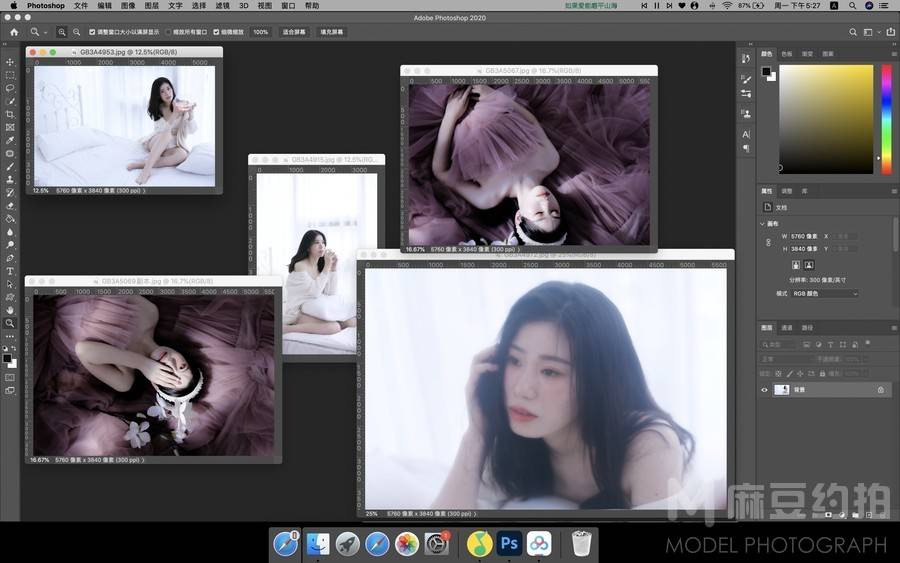Open the 文件 (File) menu
The width and height of the screenshot is (900, 563).
pos(81,6)
